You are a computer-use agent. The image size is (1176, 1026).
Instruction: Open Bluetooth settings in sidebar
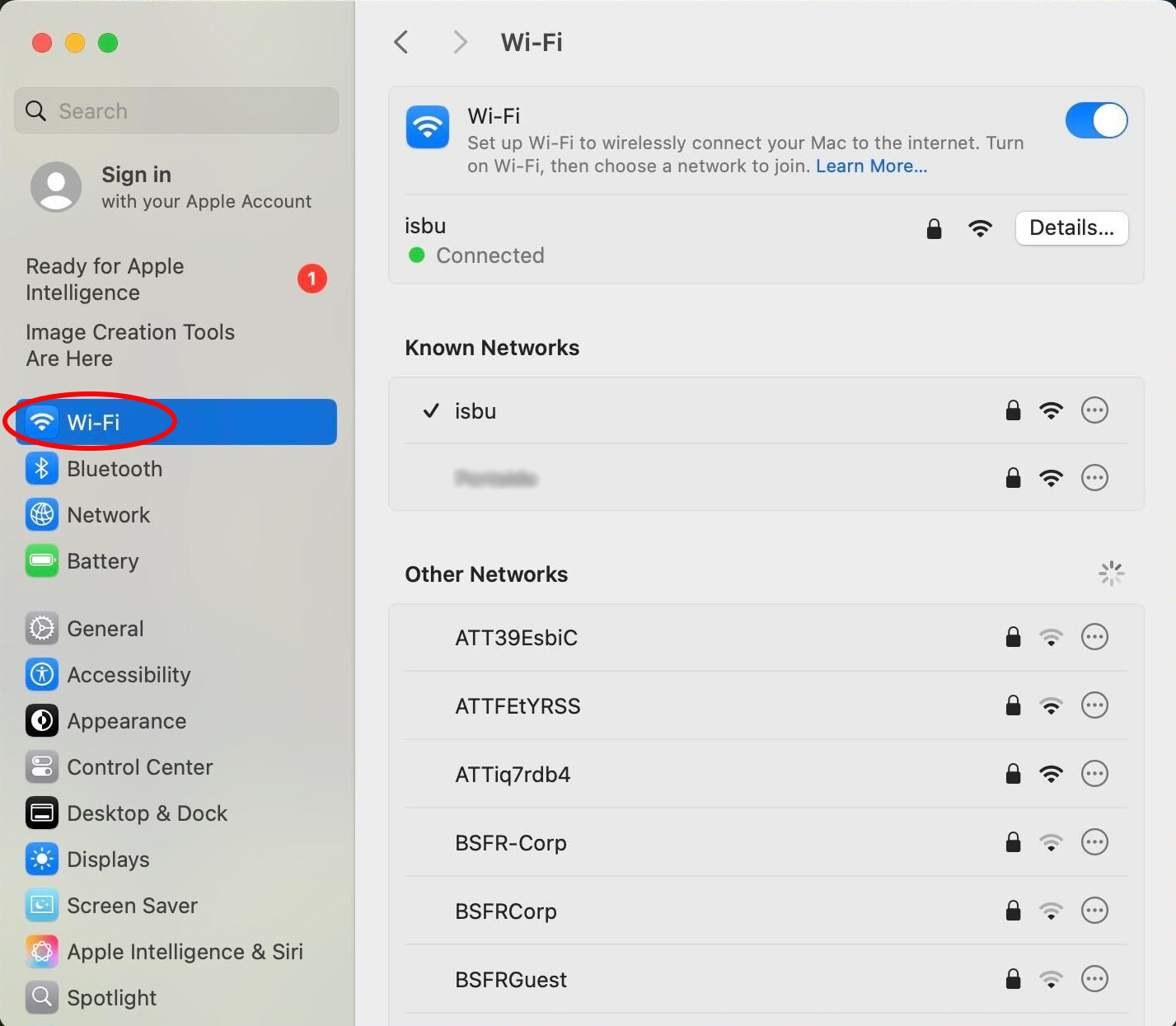coord(176,469)
